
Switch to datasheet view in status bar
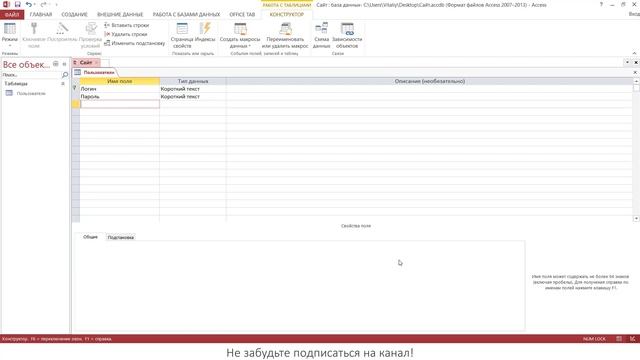[x=619, y=339]
